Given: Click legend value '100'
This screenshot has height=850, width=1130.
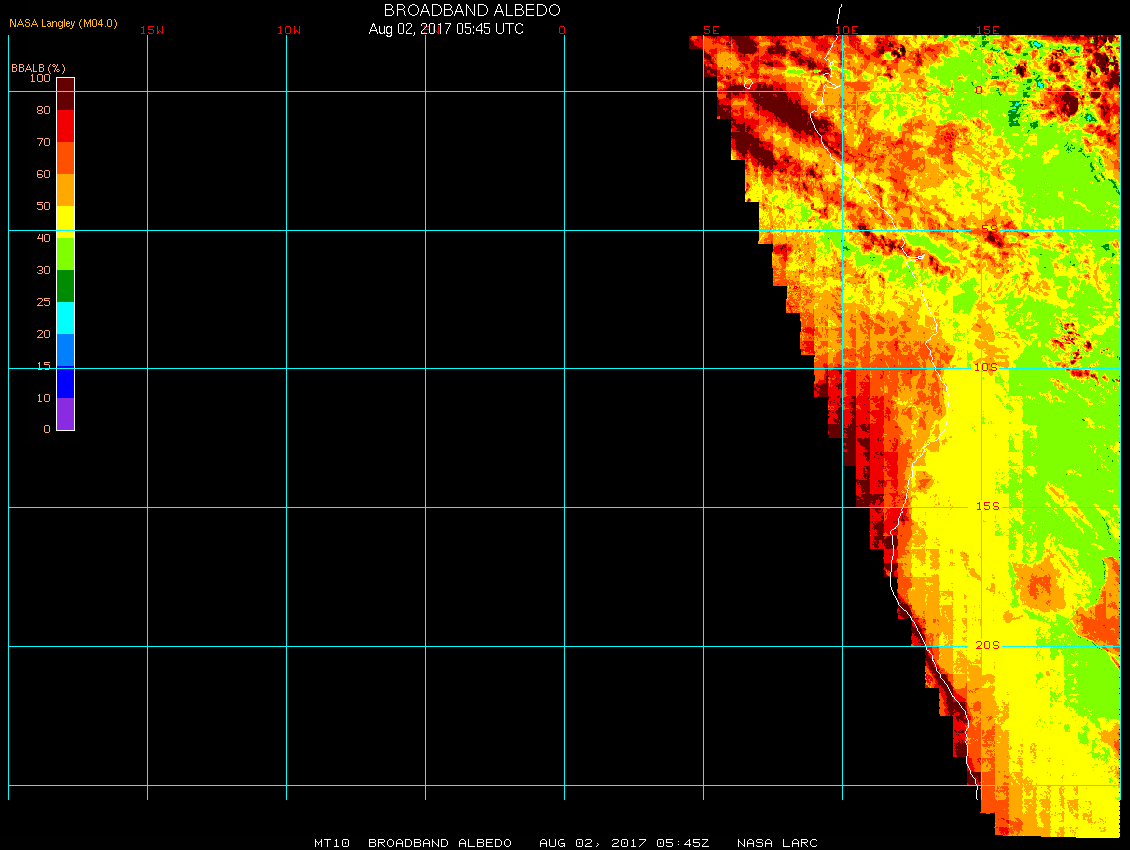Looking at the screenshot, I should click(40, 78).
